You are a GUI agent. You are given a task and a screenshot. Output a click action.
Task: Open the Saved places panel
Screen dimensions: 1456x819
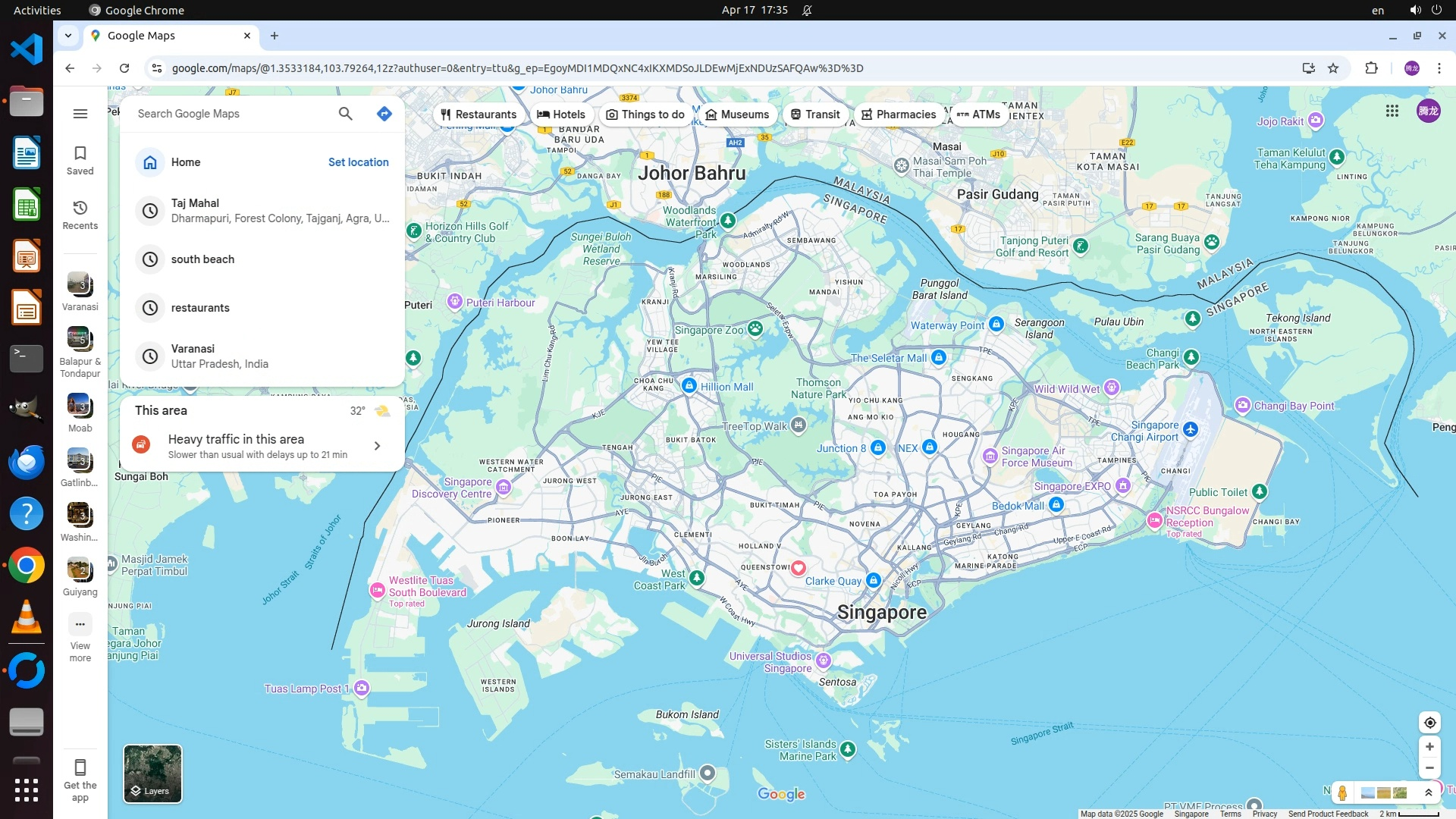click(x=80, y=159)
